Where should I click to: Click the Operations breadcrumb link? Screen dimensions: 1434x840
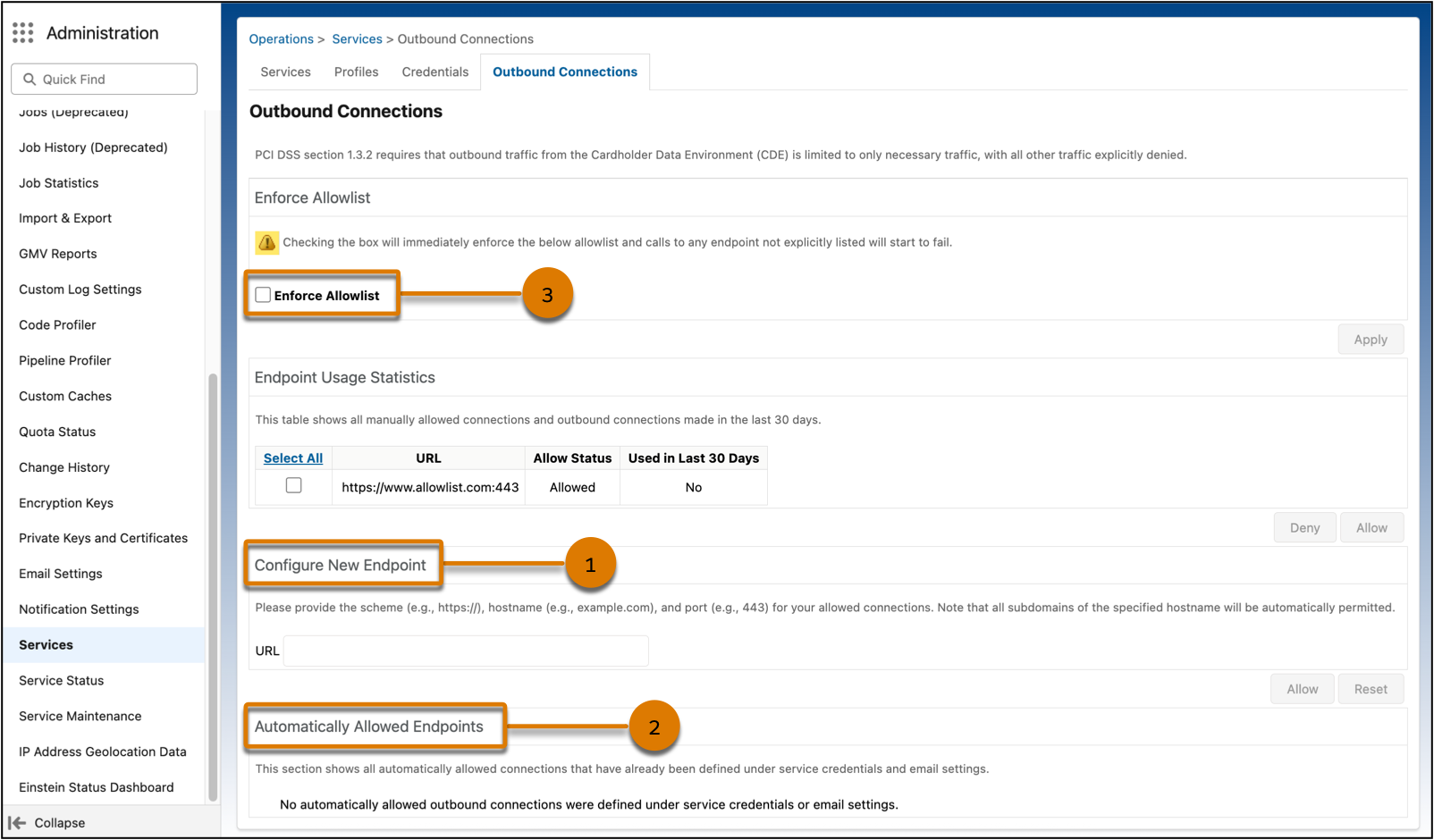tap(282, 39)
